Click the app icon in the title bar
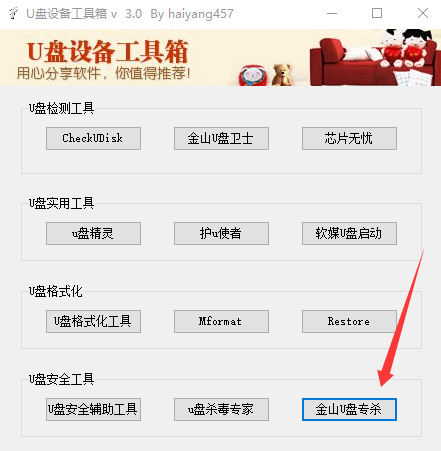 click(x=13, y=13)
